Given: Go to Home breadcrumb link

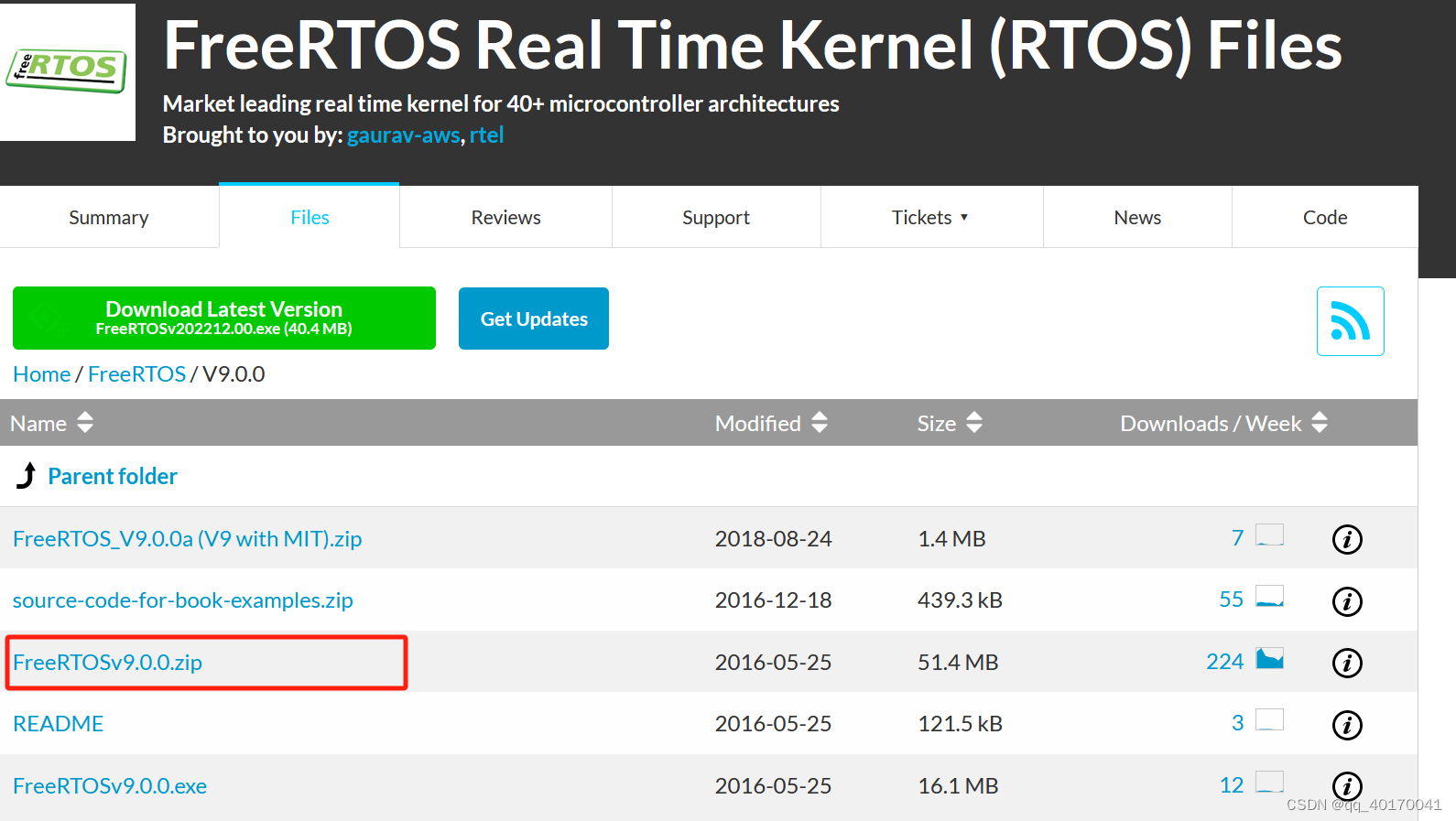Looking at the screenshot, I should [x=41, y=374].
